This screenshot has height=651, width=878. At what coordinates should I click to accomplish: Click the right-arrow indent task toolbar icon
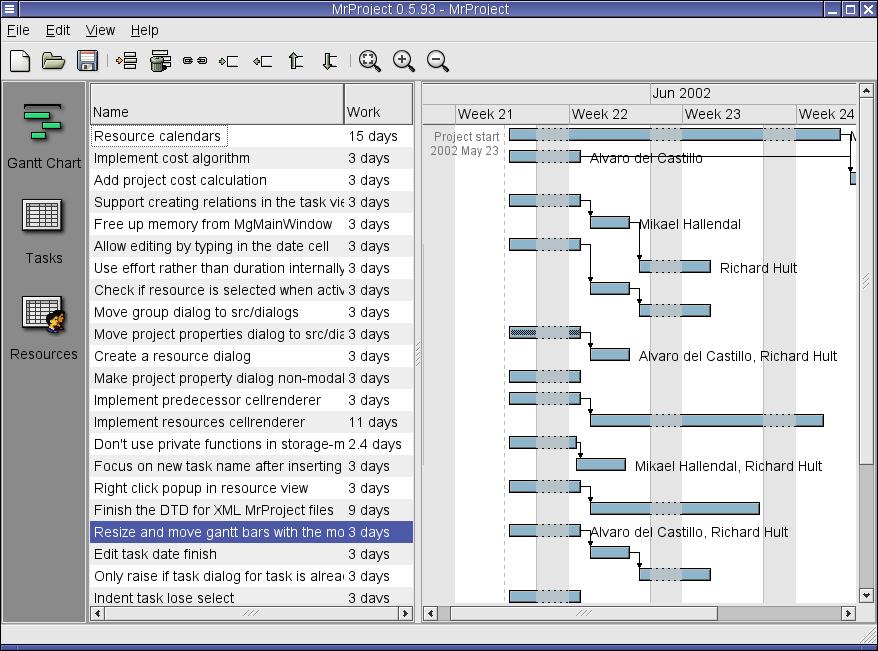228,61
